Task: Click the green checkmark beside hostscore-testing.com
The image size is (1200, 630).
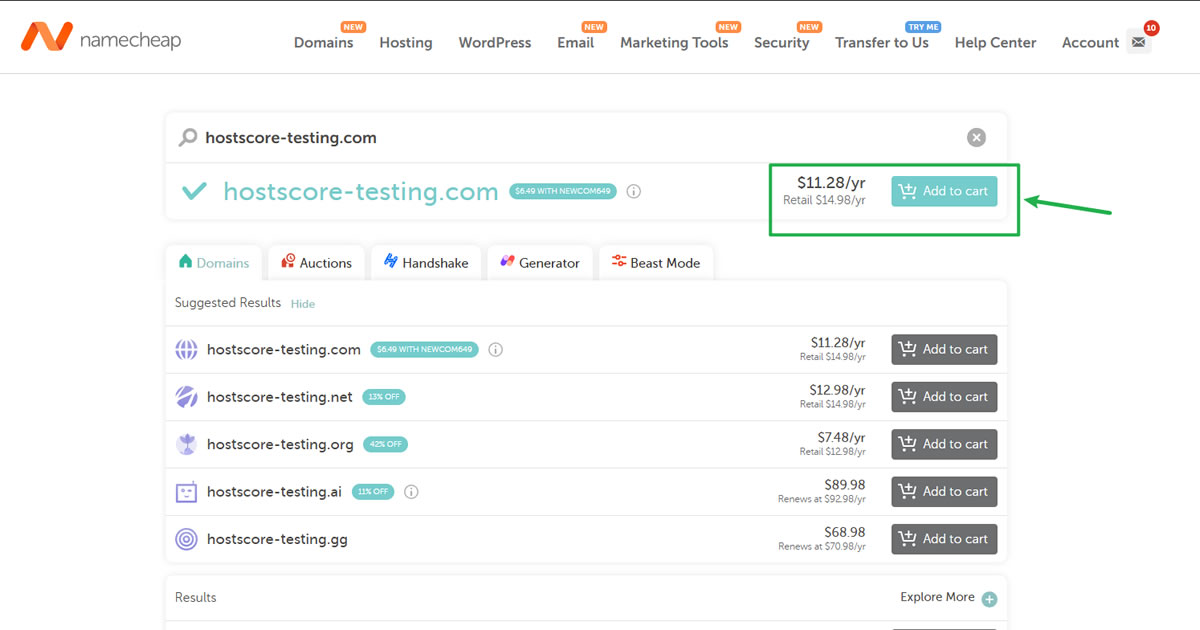Action: click(194, 191)
